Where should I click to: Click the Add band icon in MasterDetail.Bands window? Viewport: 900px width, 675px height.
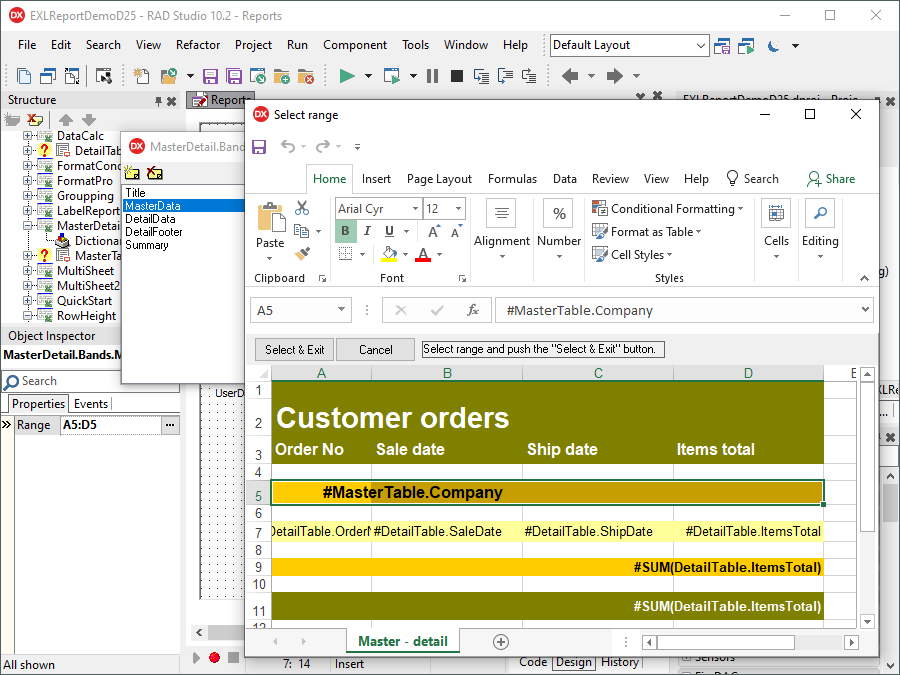132,173
